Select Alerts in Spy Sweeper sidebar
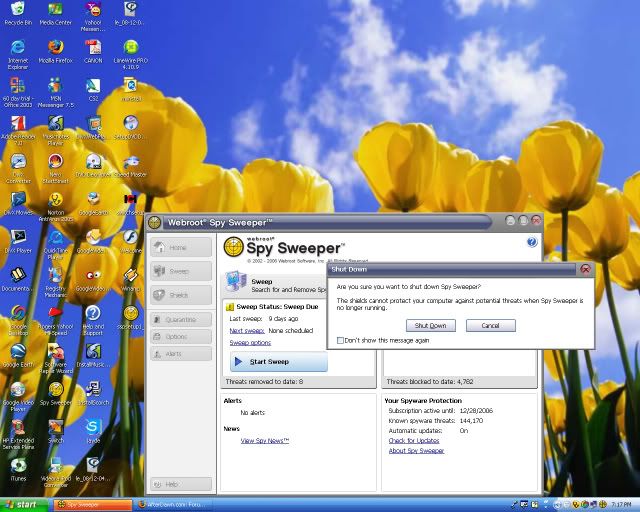 point(181,354)
